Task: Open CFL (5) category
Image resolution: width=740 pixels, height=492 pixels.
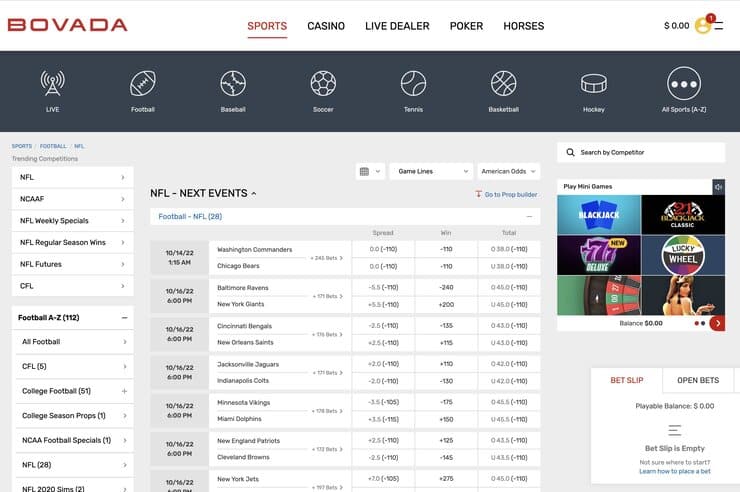Action: pyautogui.click(x=75, y=367)
